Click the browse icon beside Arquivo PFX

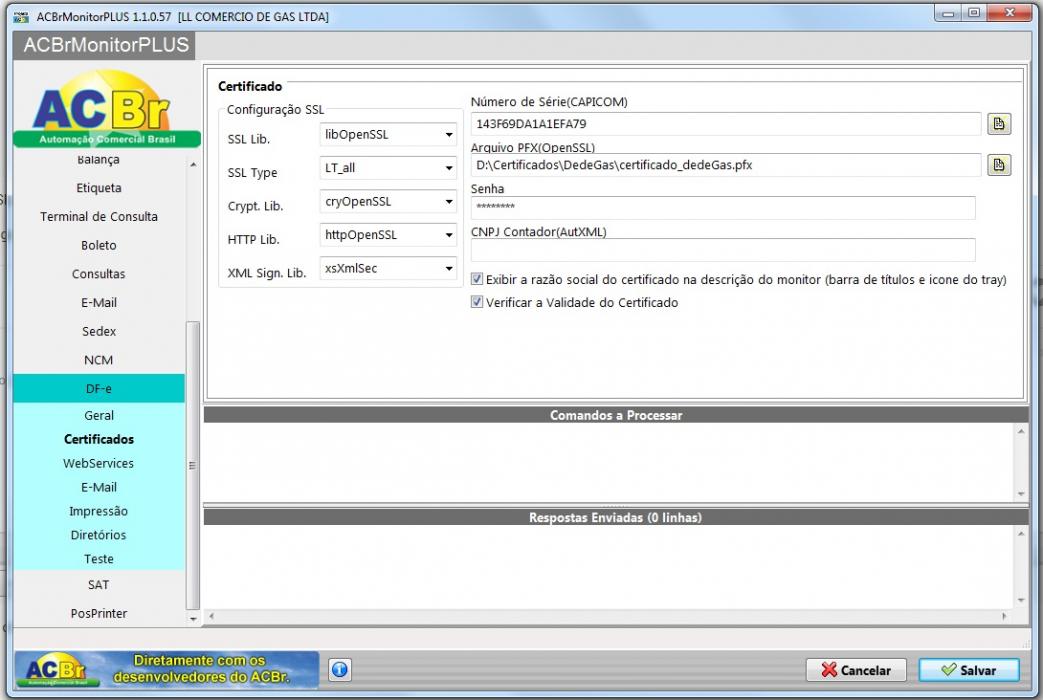point(998,165)
